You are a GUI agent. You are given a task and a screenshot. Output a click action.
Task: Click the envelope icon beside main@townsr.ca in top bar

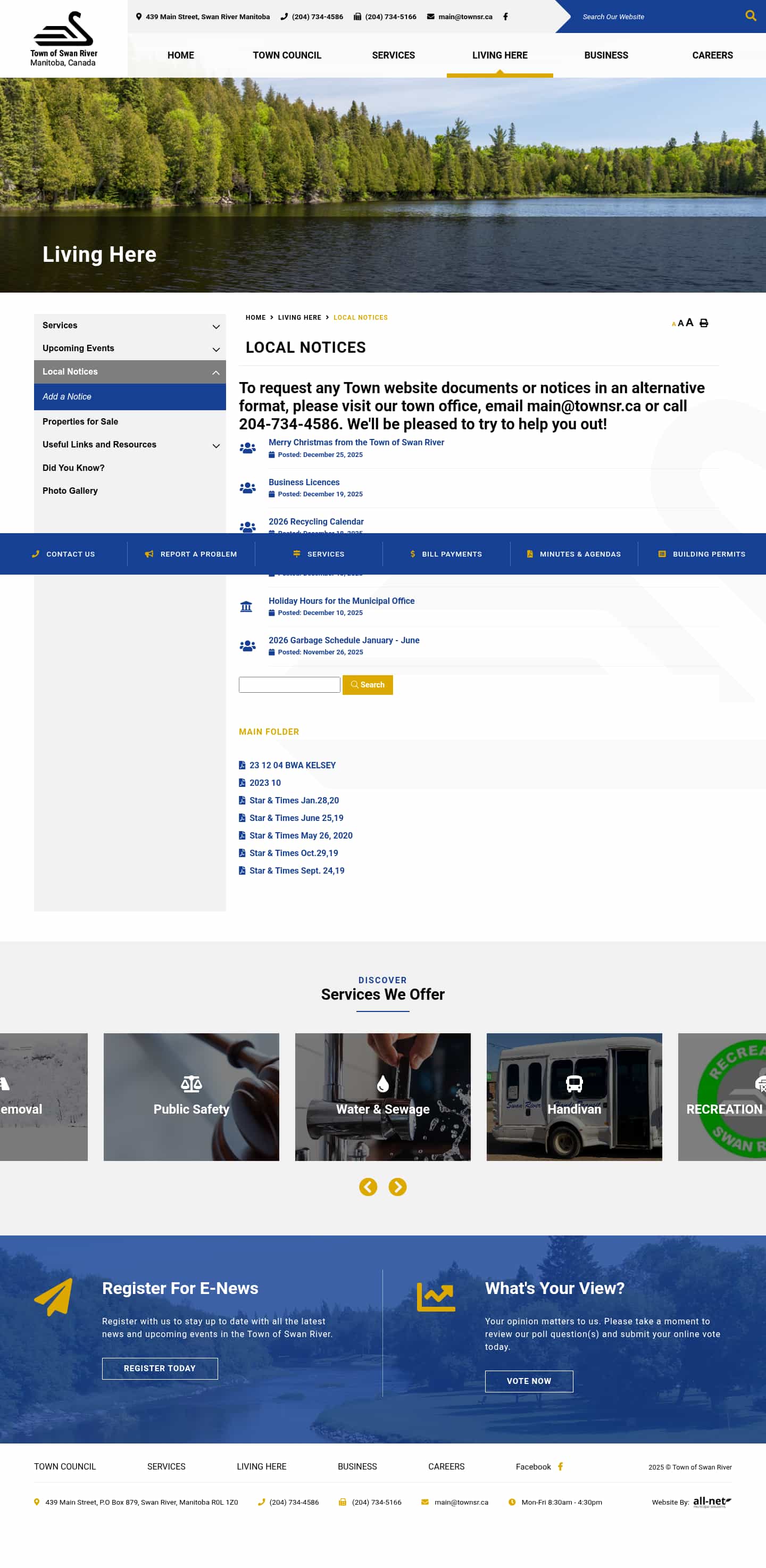(x=431, y=16)
